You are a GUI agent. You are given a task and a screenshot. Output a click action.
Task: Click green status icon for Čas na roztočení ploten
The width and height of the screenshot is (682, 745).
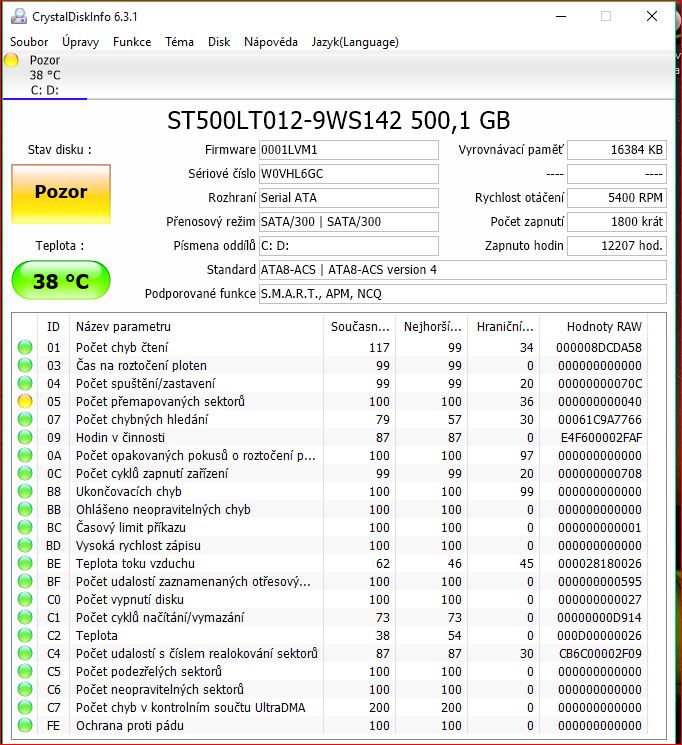[x=25, y=365]
